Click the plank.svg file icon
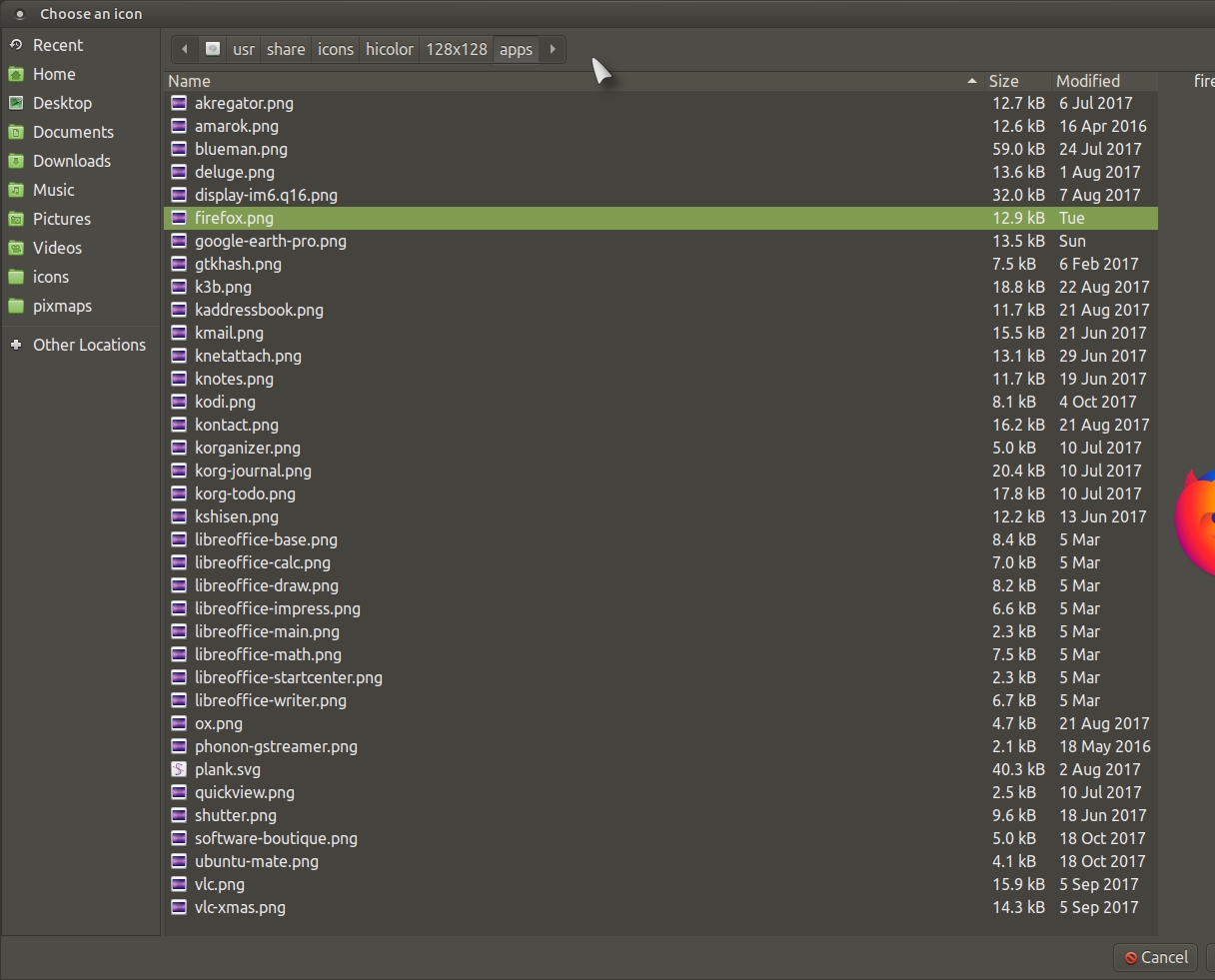Image resolution: width=1215 pixels, height=980 pixels. 179,769
